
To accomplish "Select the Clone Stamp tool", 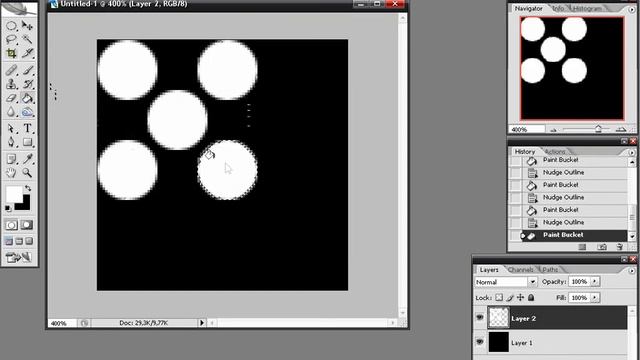I will pos(11,84).
